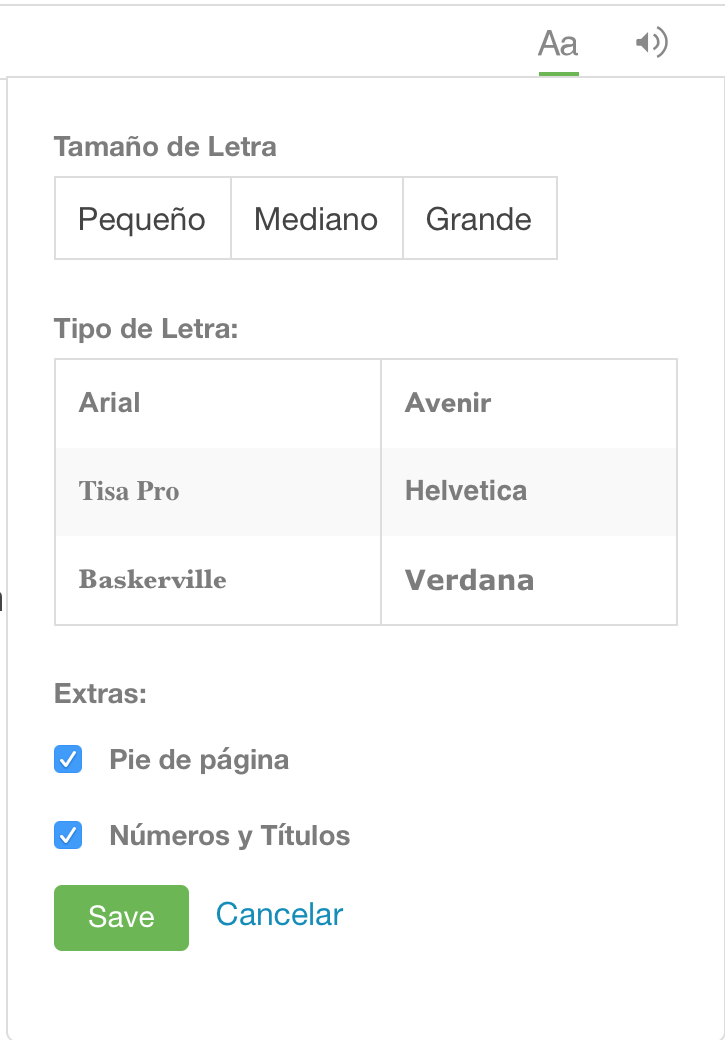Click the Cancelar link

pos(279,915)
